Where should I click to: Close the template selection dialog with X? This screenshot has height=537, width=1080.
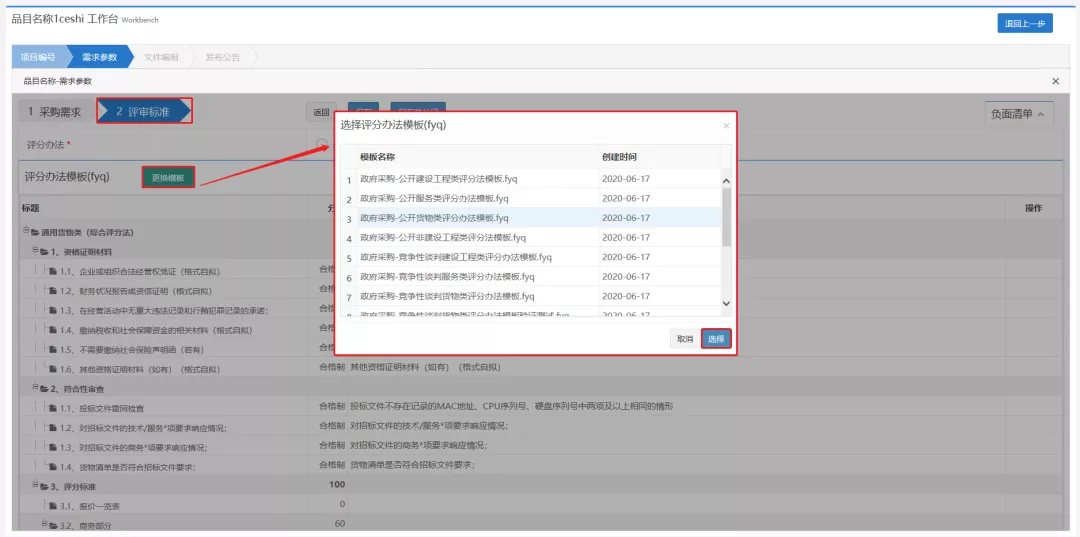(x=726, y=126)
